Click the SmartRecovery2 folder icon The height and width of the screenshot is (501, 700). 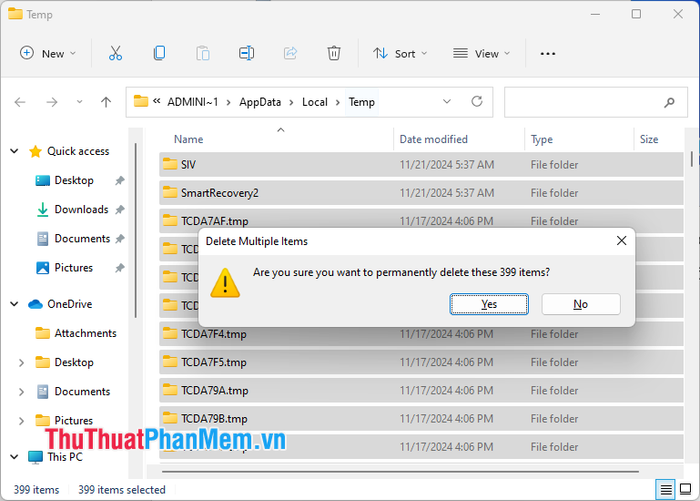pyautogui.click(x=170, y=192)
